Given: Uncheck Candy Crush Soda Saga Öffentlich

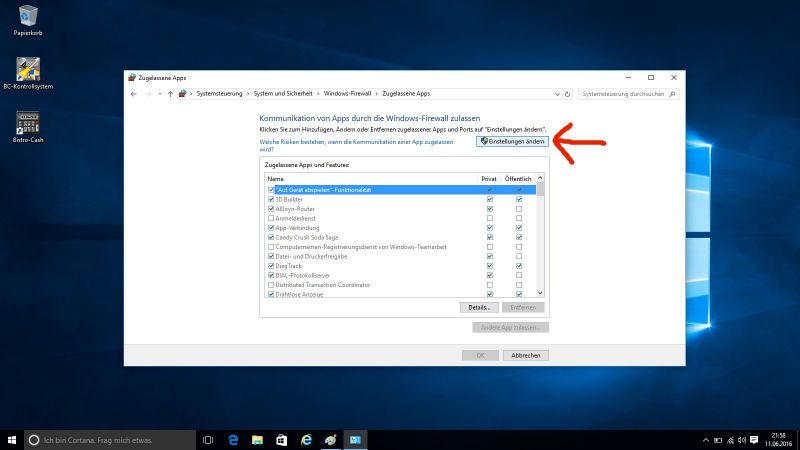Looking at the screenshot, I should point(519,237).
